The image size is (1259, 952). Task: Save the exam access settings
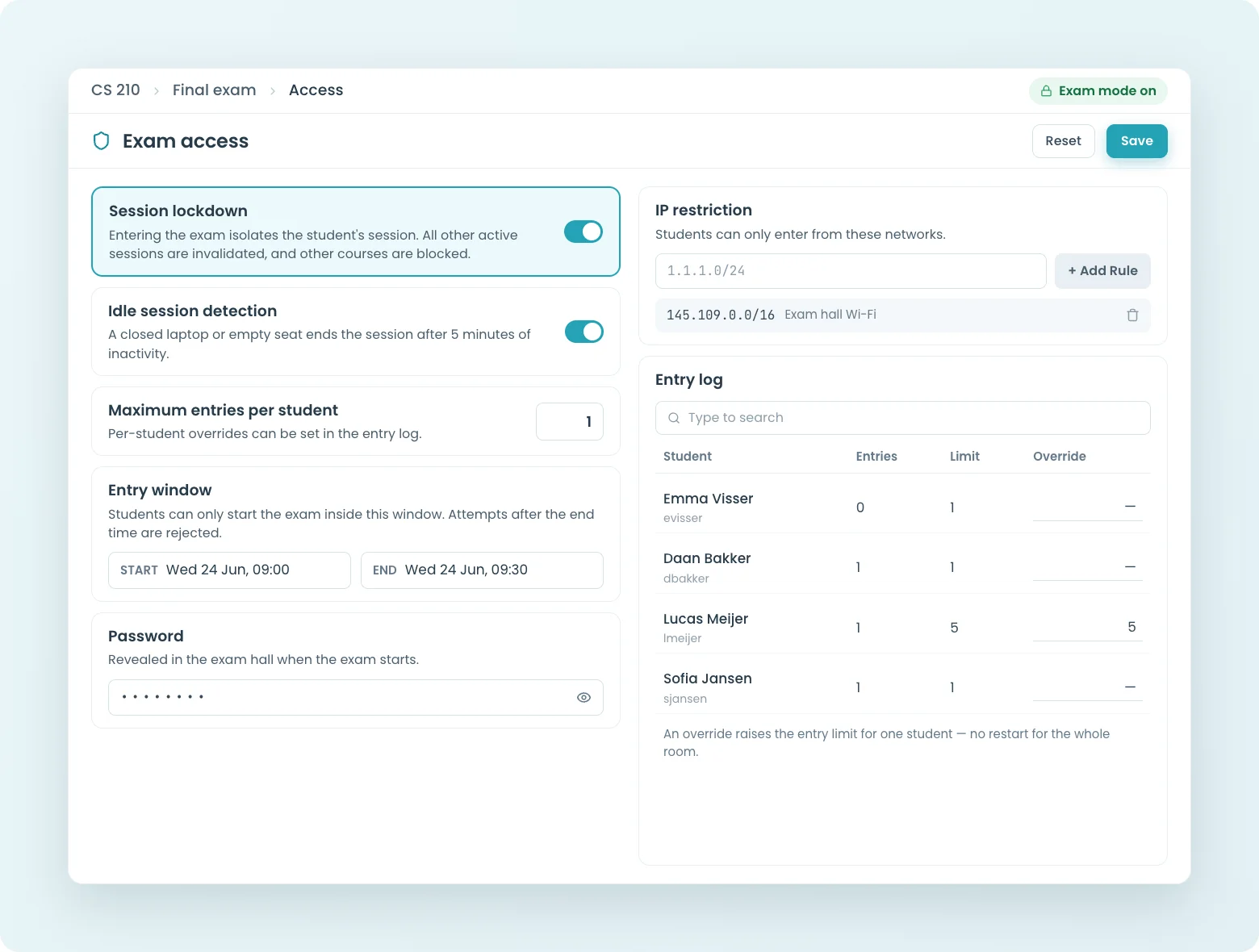[1136, 141]
